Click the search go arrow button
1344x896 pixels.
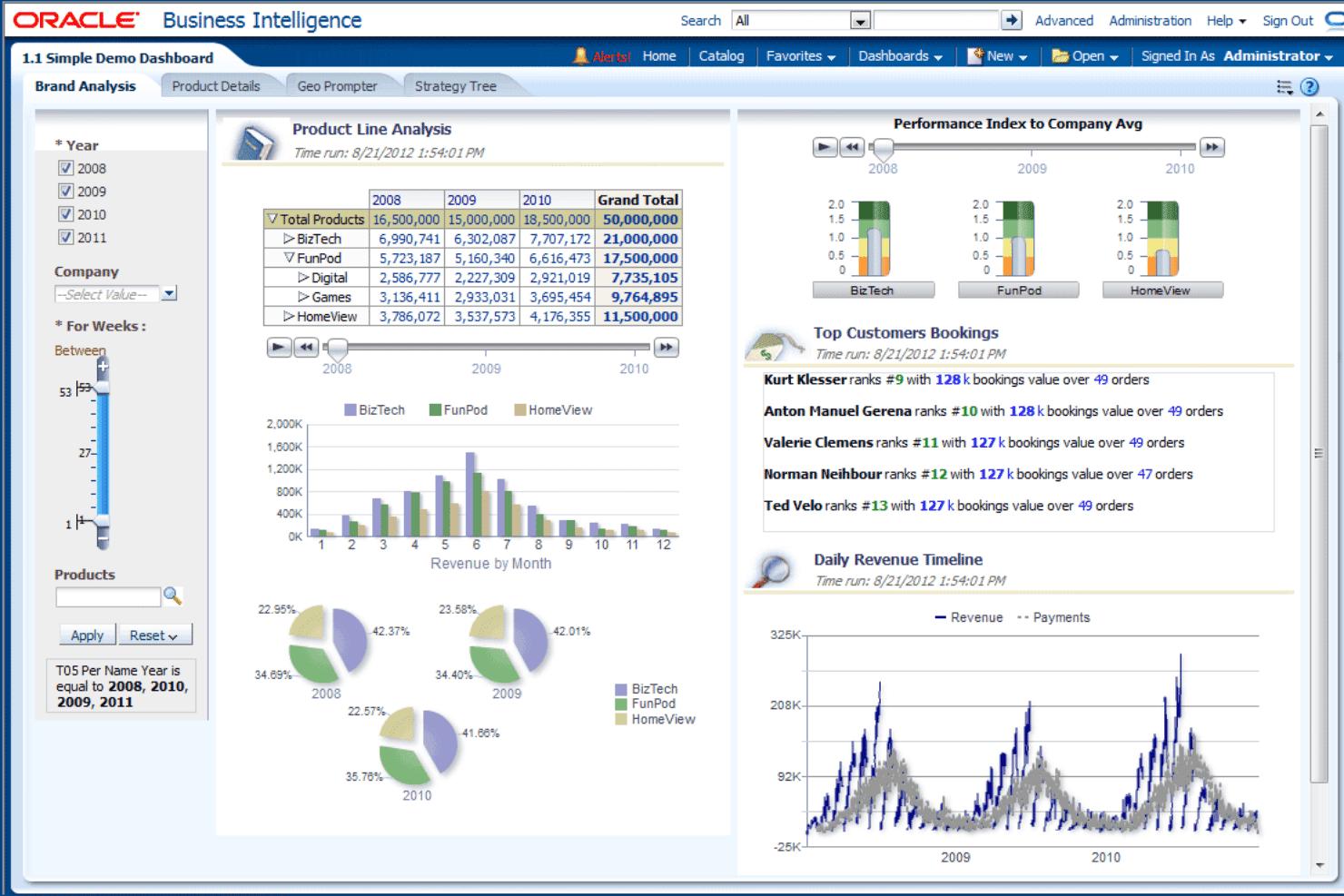[1012, 20]
